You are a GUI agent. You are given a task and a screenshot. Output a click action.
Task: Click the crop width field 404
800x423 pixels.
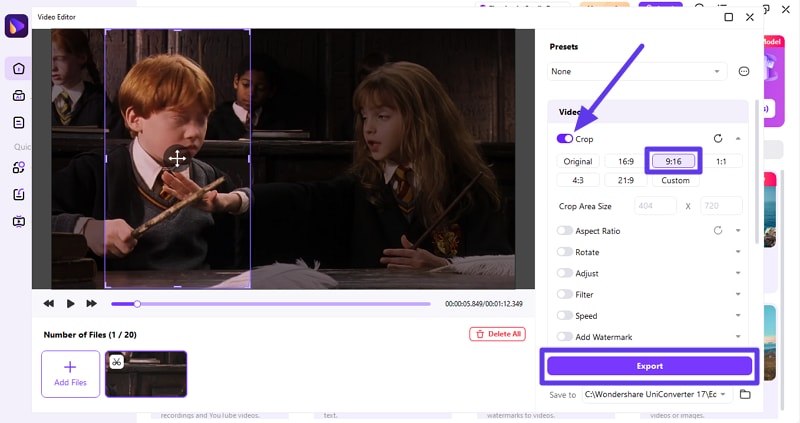[656, 206]
